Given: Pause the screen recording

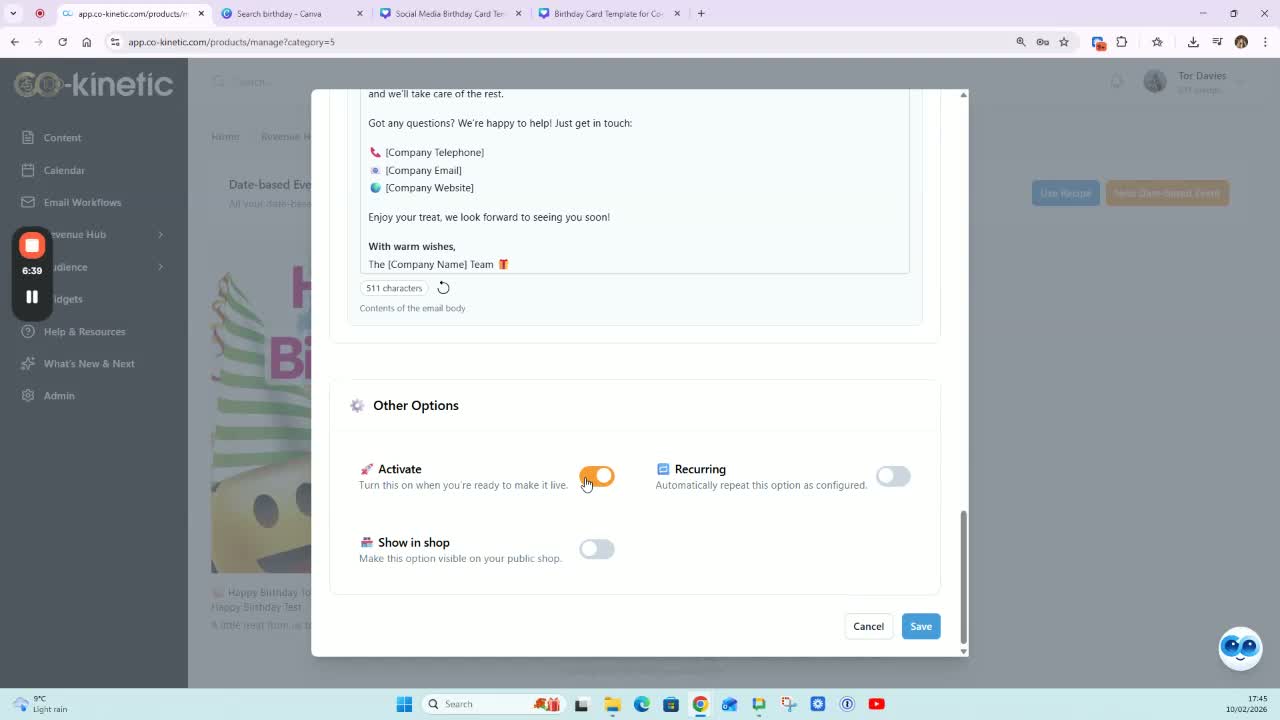Looking at the screenshot, I should (32, 296).
